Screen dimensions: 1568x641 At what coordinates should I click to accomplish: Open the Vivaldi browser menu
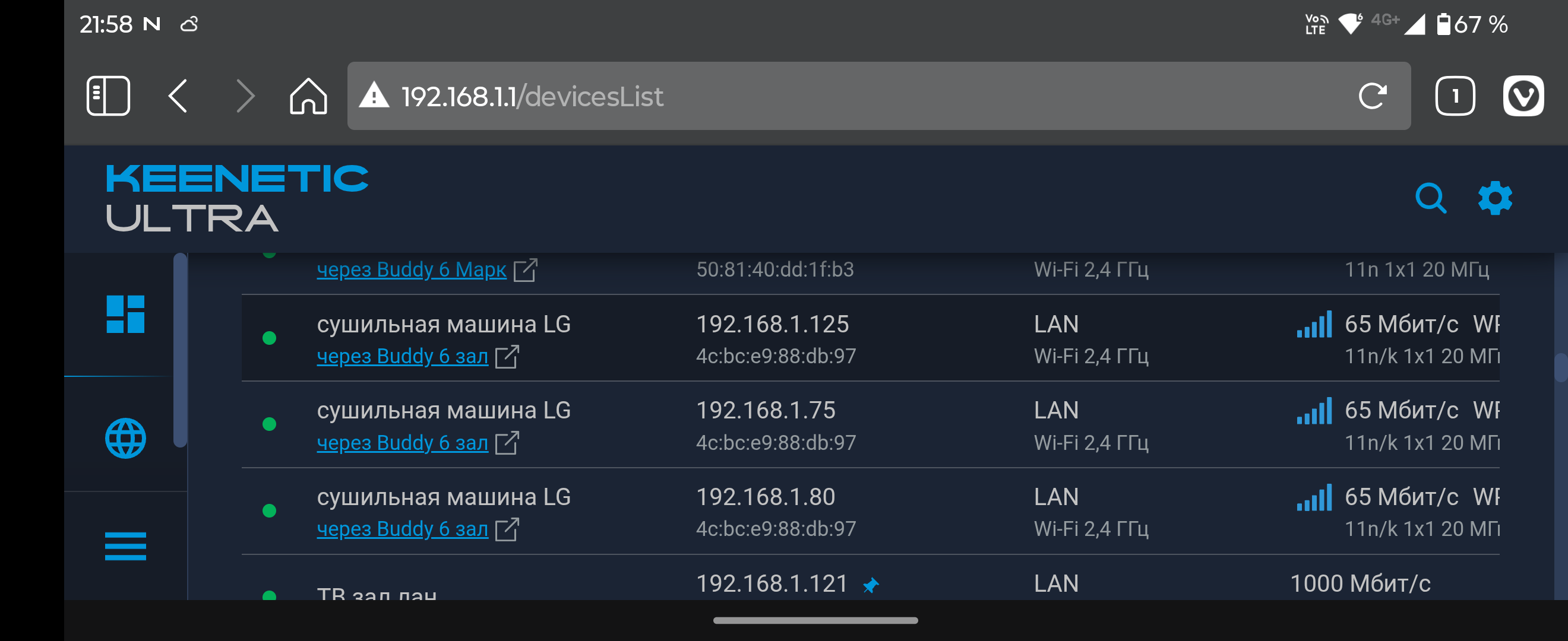click(1523, 96)
